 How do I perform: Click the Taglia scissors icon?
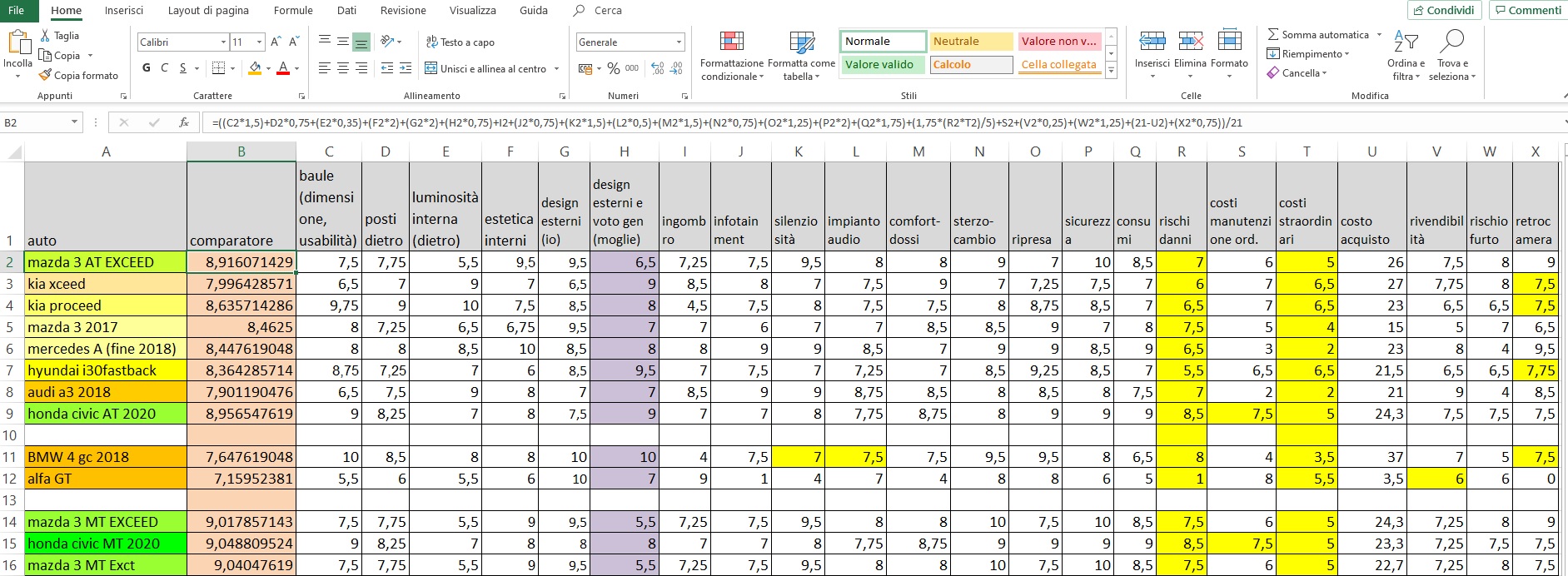coord(45,36)
